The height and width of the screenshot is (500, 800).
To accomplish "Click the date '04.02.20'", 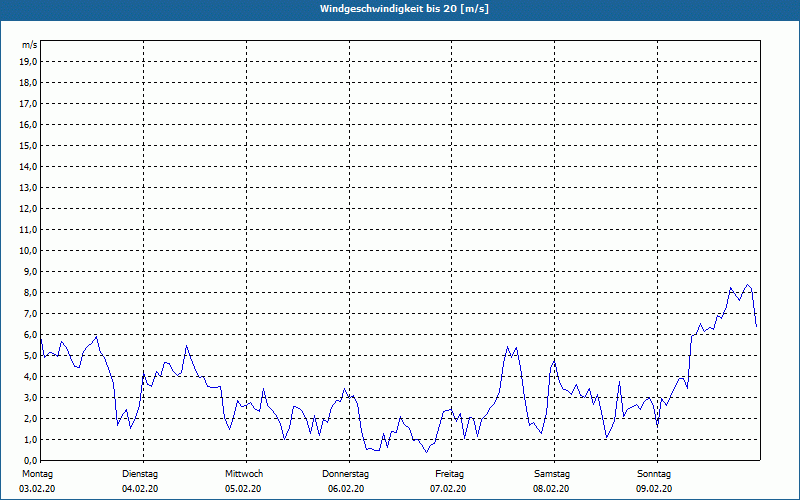I will [140, 489].
